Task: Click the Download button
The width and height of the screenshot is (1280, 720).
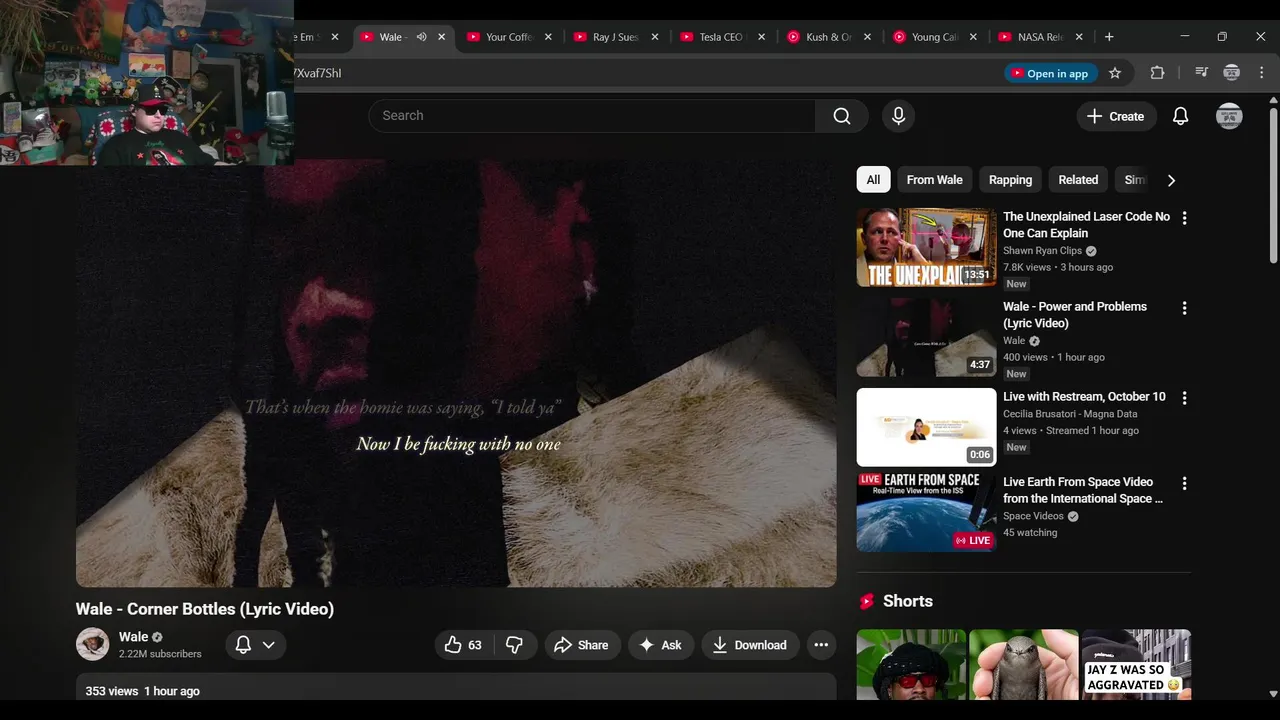Action: 750,645
